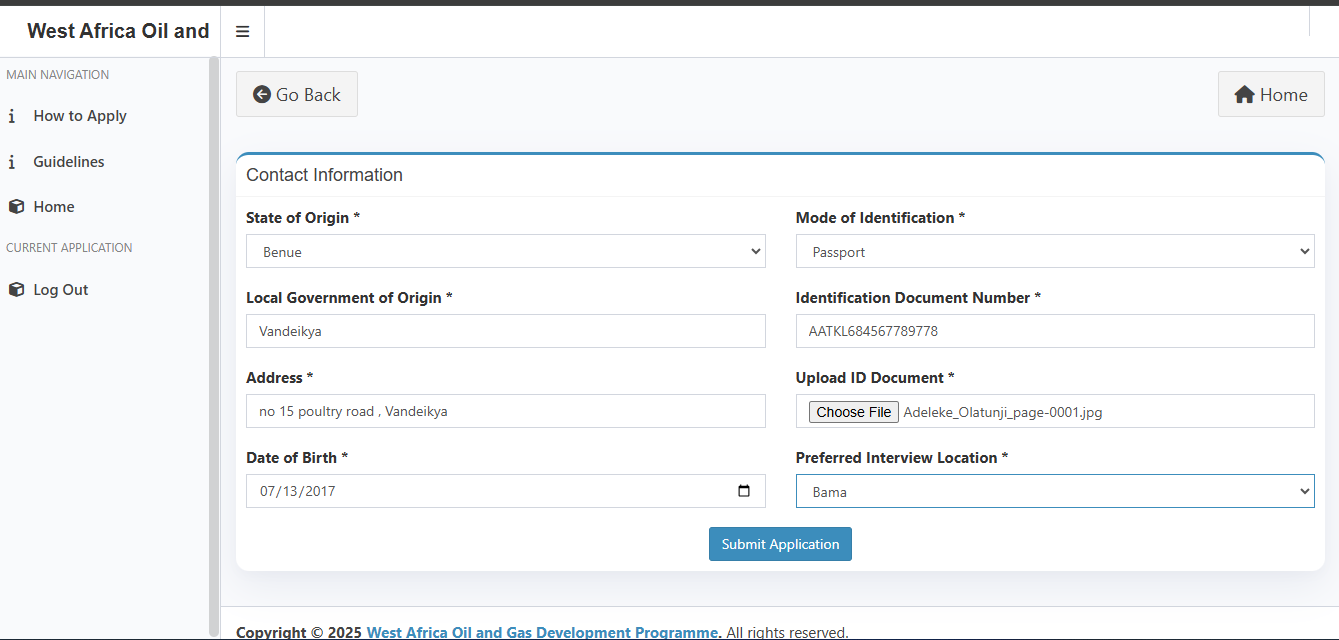Image resolution: width=1339 pixels, height=640 pixels.
Task: Click the cube icon beside sidebar Home
Action: [16, 207]
